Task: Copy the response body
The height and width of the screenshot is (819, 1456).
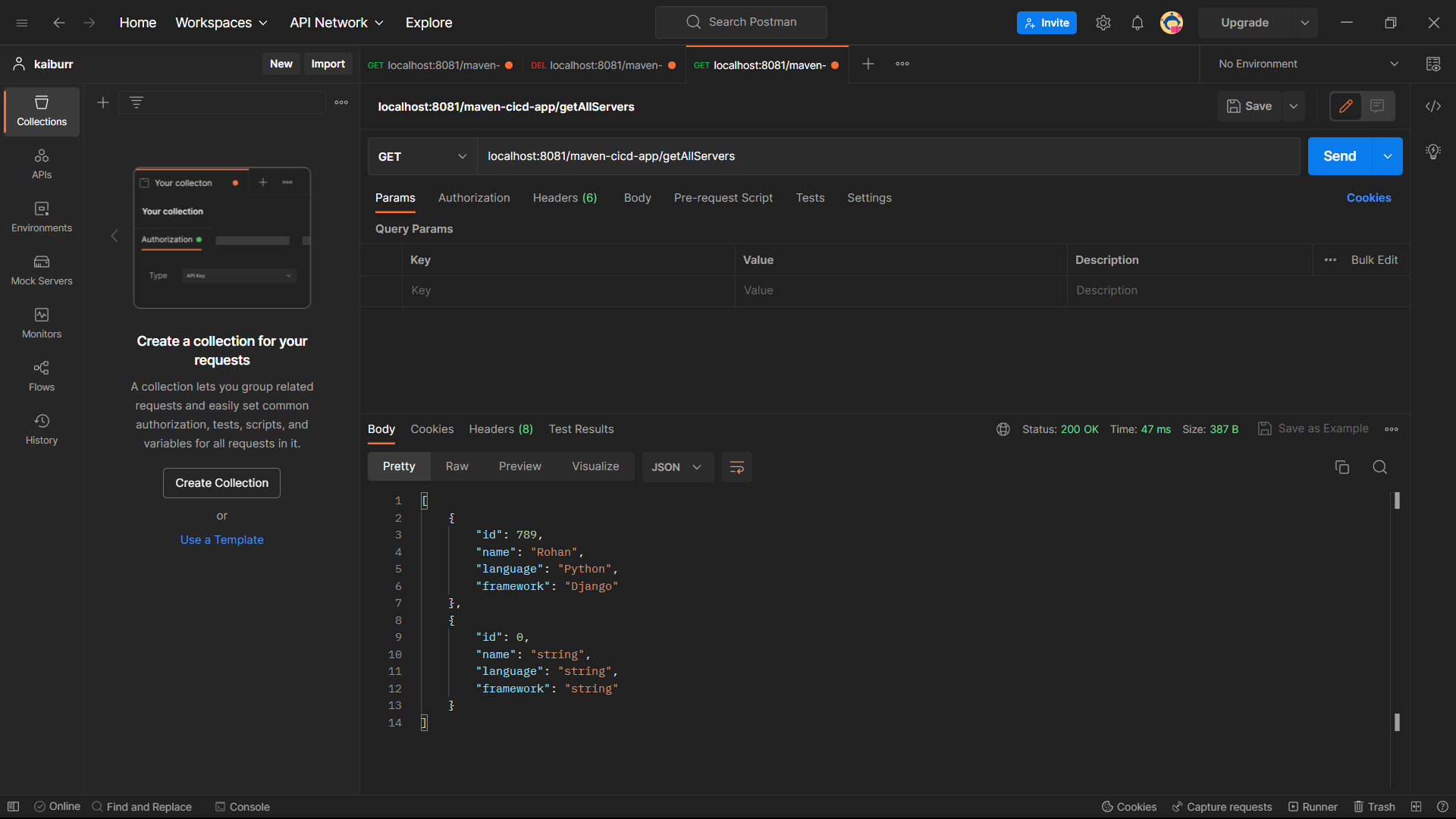Action: pyautogui.click(x=1342, y=467)
